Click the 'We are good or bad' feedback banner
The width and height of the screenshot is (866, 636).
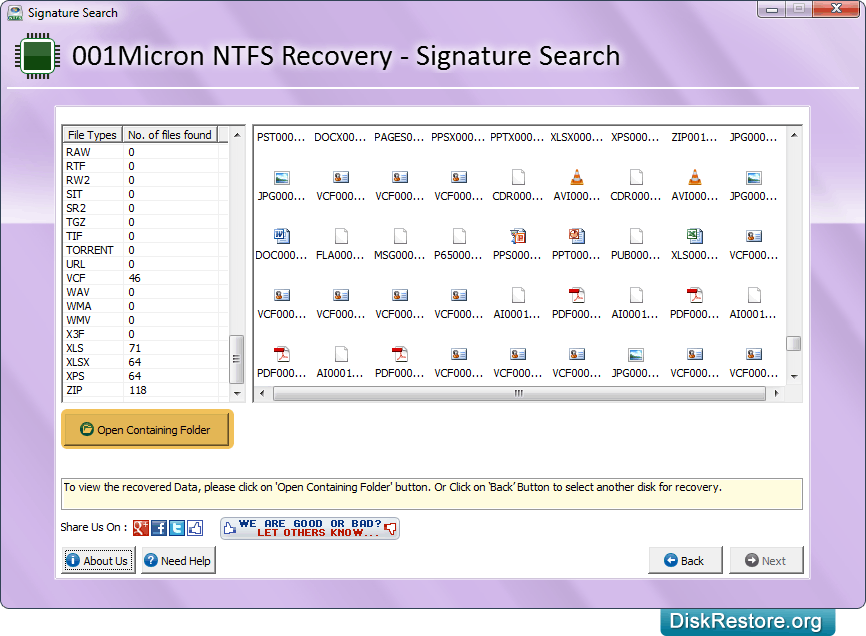tap(310, 528)
